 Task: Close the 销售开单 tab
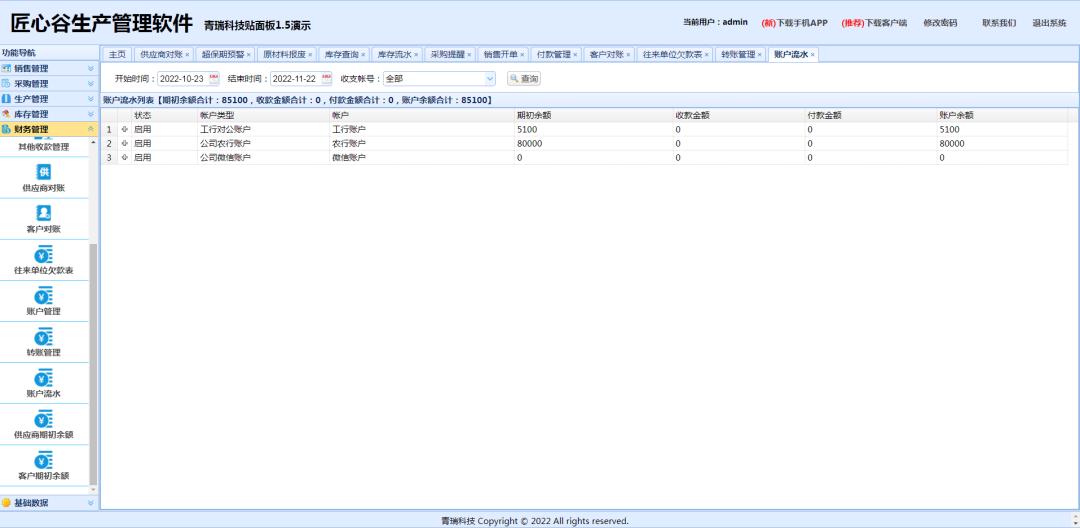pos(522,54)
